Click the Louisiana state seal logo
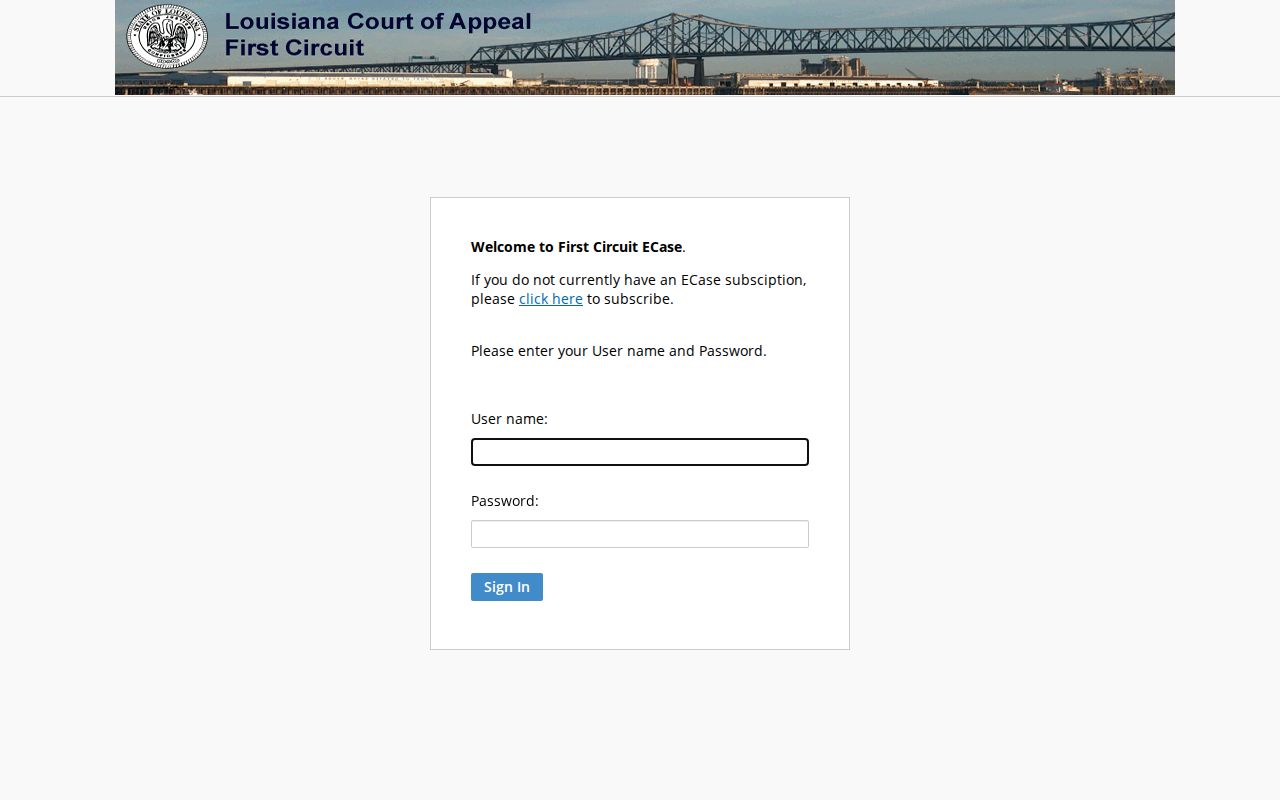Screen dimensions: 1280x800 tap(167, 36)
